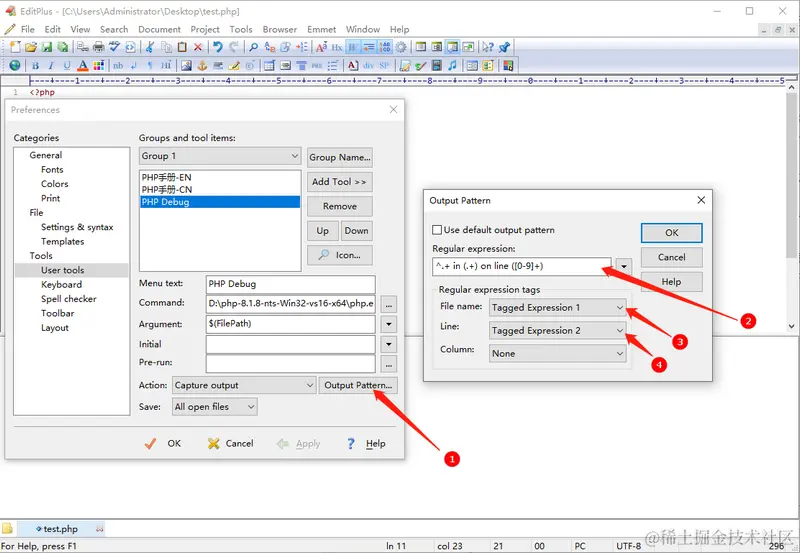The width and height of the screenshot is (800, 553).
Task: Click the Replace A-B icon
Action: pos(269,47)
